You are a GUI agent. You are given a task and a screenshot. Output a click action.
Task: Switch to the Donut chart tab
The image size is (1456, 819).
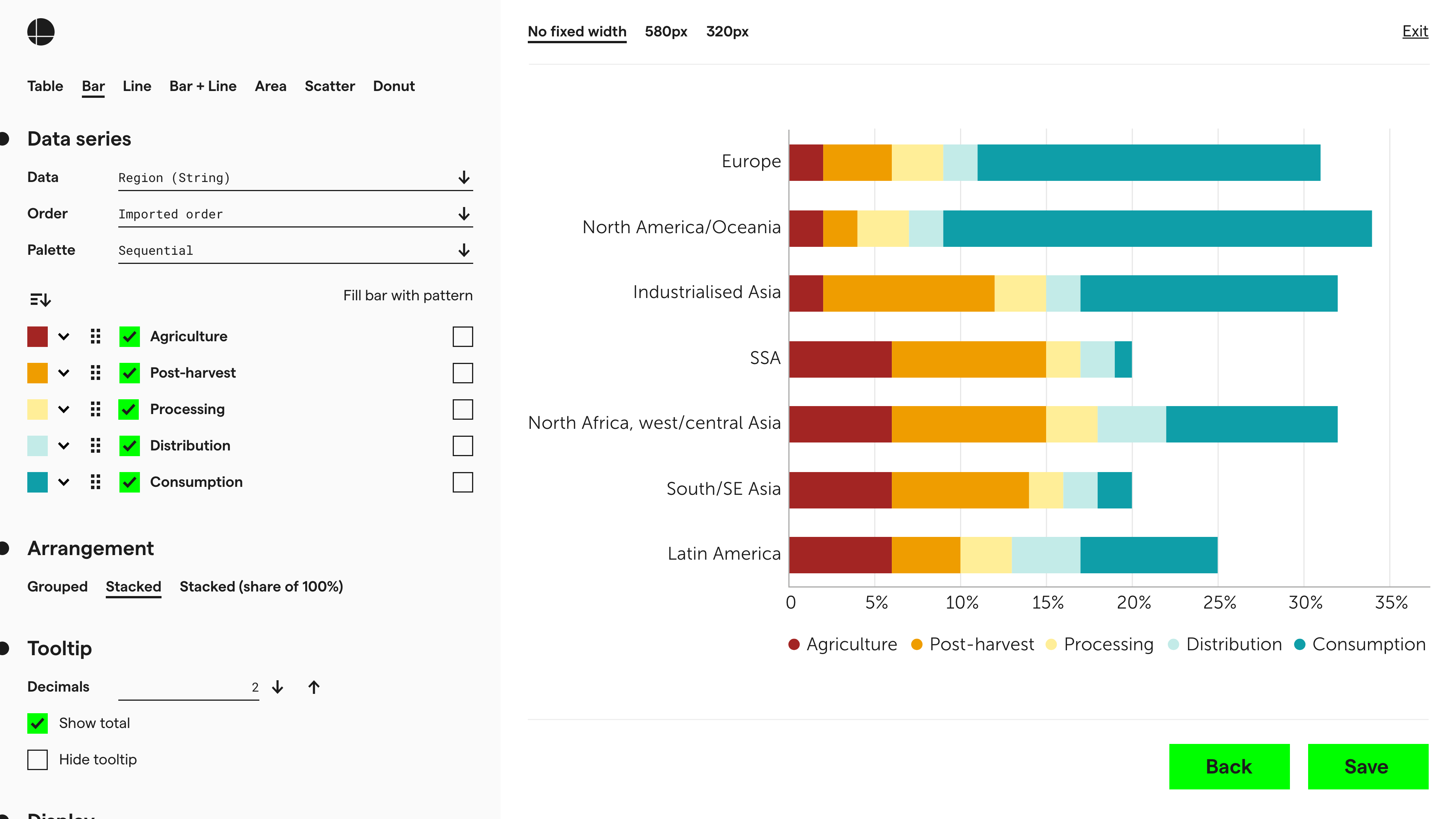(x=394, y=86)
